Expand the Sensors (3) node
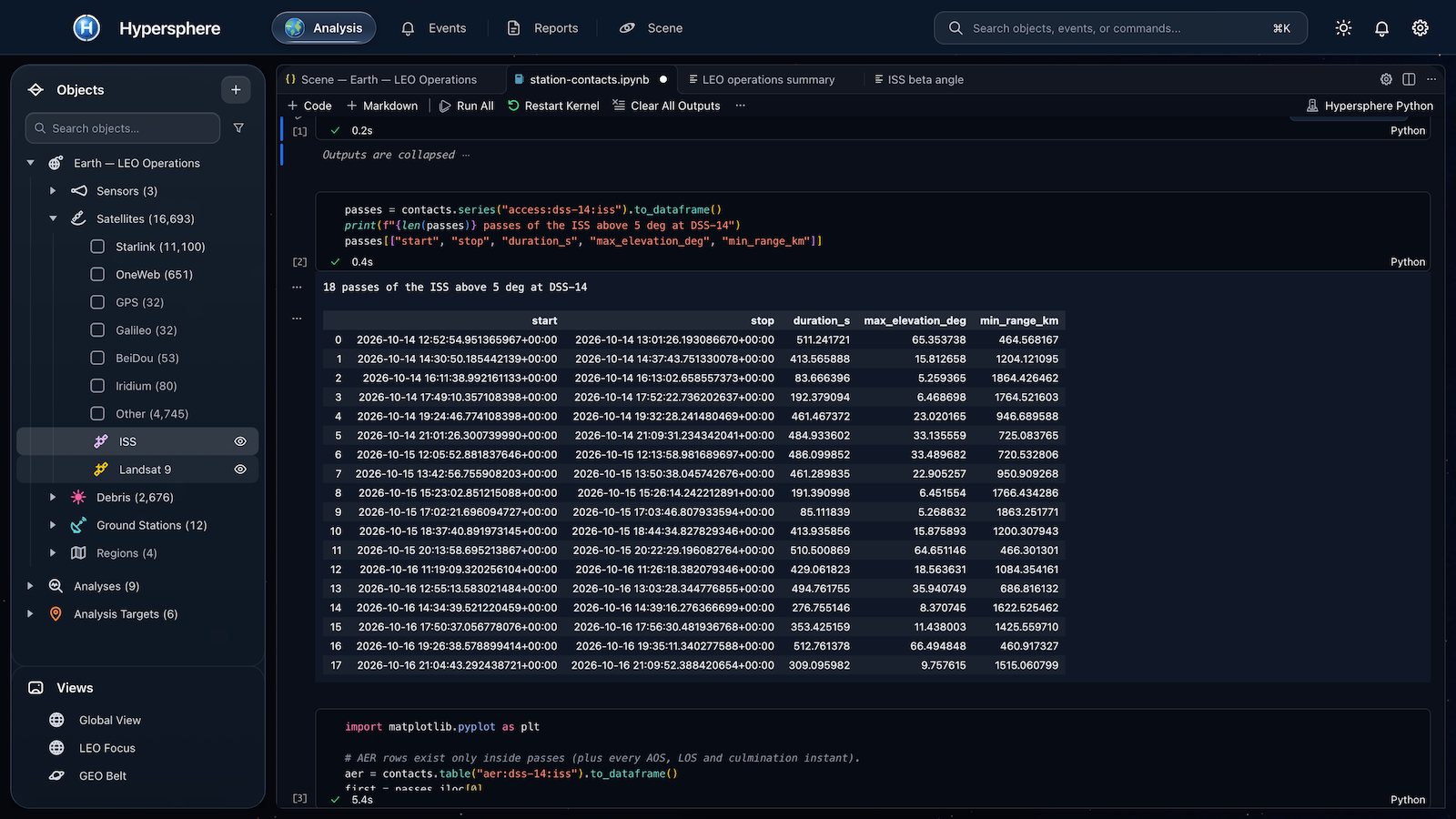This screenshot has height=819, width=1456. tap(53, 191)
